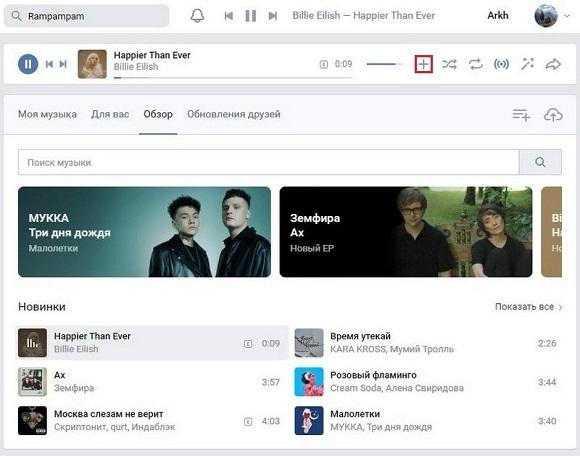Open Cream Soda, Алена Свиридова artists
This screenshot has width=580, height=456.
(397, 388)
